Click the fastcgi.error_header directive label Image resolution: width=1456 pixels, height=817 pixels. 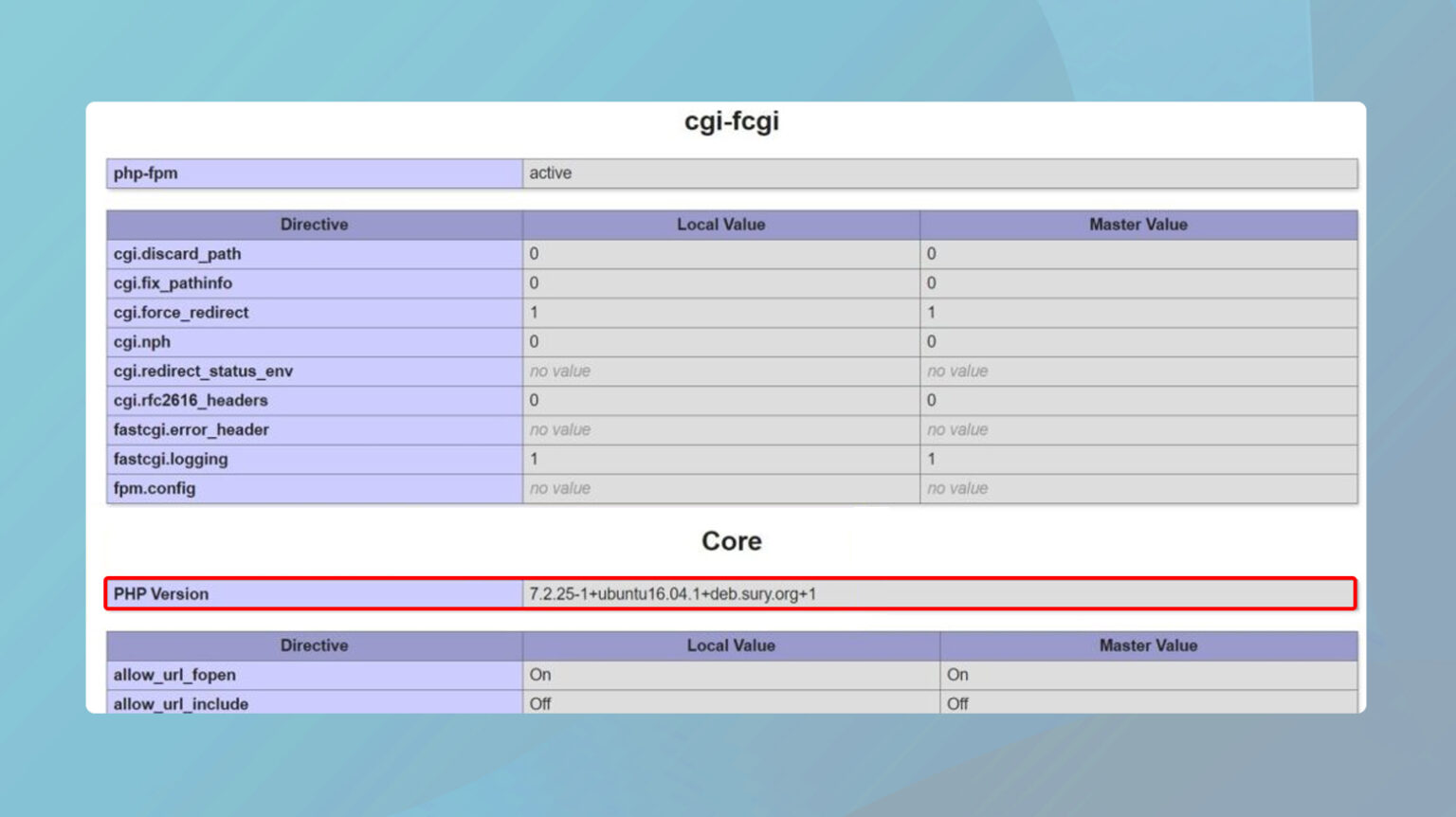coord(191,429)
